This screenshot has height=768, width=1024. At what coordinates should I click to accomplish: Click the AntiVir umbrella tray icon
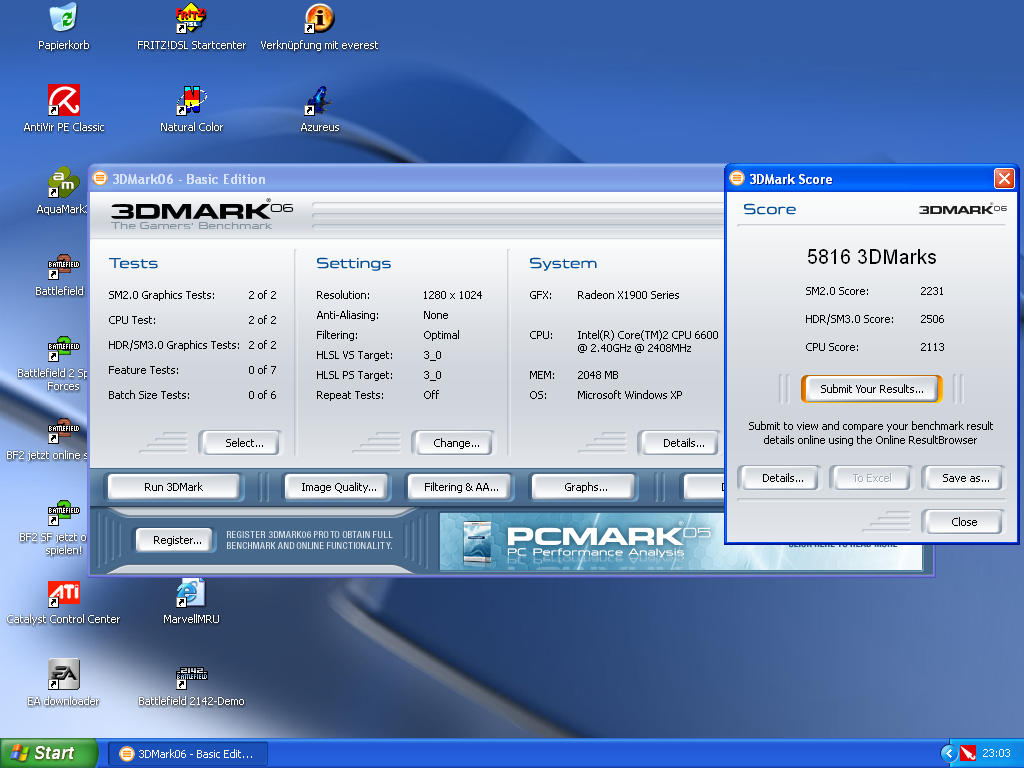coord(968,754)
